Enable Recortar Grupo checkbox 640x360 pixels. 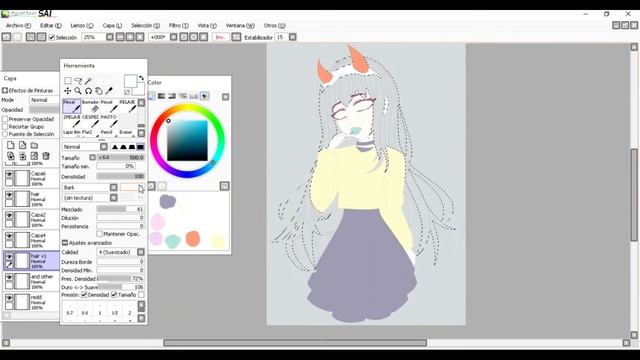point(5,127)
